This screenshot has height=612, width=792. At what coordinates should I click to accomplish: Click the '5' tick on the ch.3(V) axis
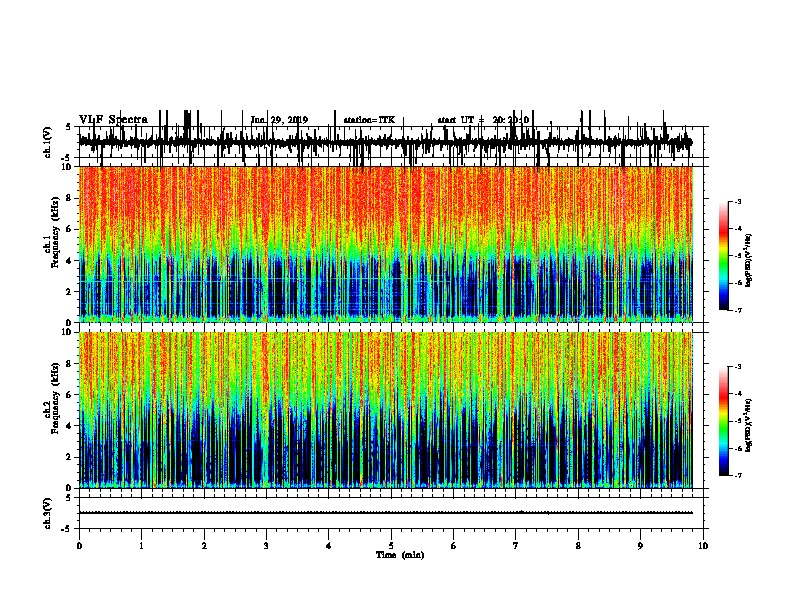69,497
